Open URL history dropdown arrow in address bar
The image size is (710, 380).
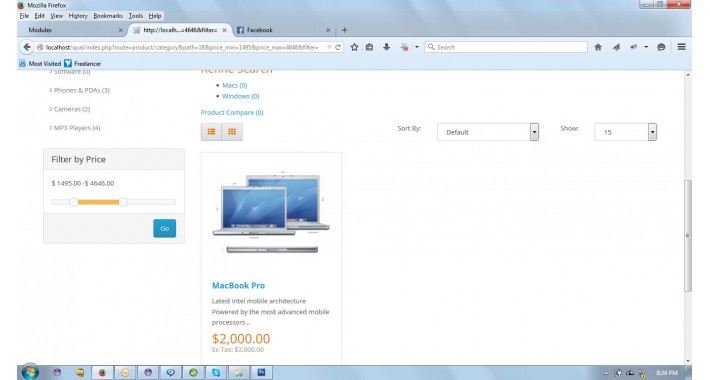click(329, 47)
